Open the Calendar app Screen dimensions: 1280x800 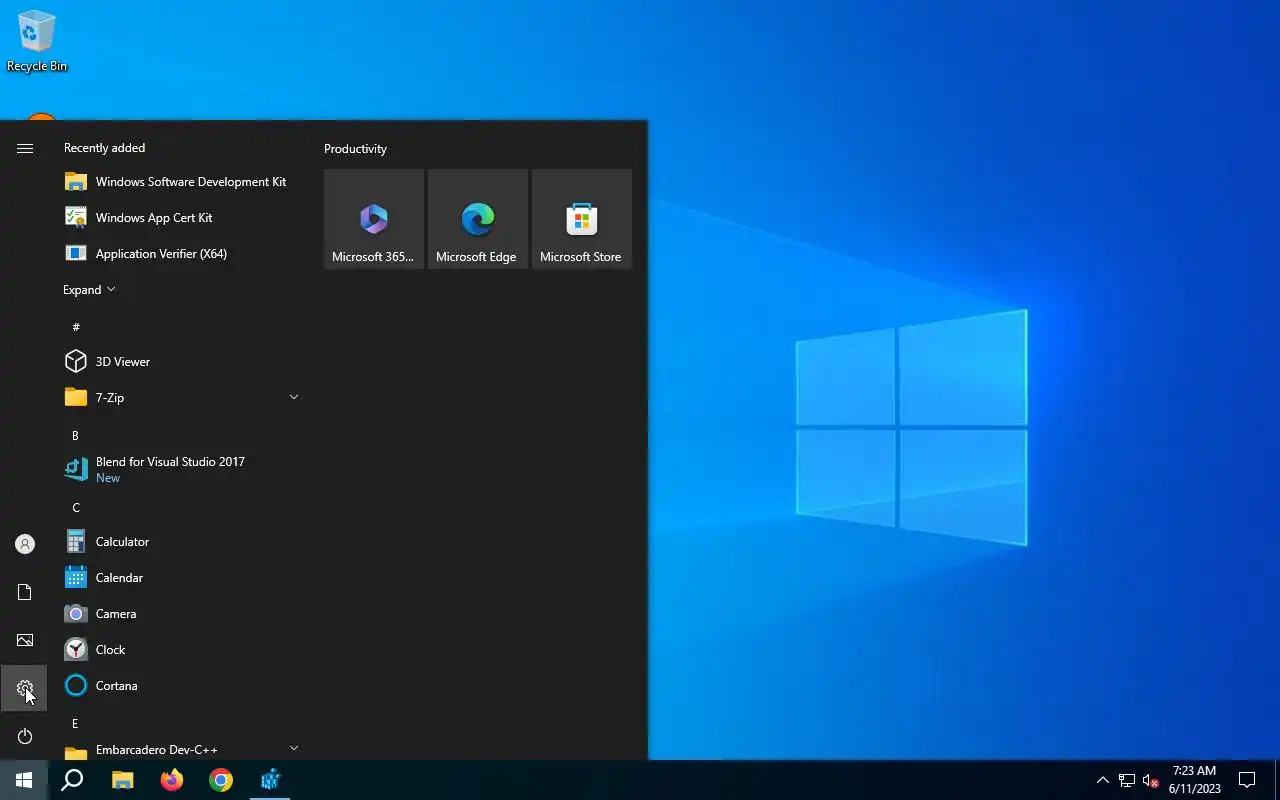[181, 578]
